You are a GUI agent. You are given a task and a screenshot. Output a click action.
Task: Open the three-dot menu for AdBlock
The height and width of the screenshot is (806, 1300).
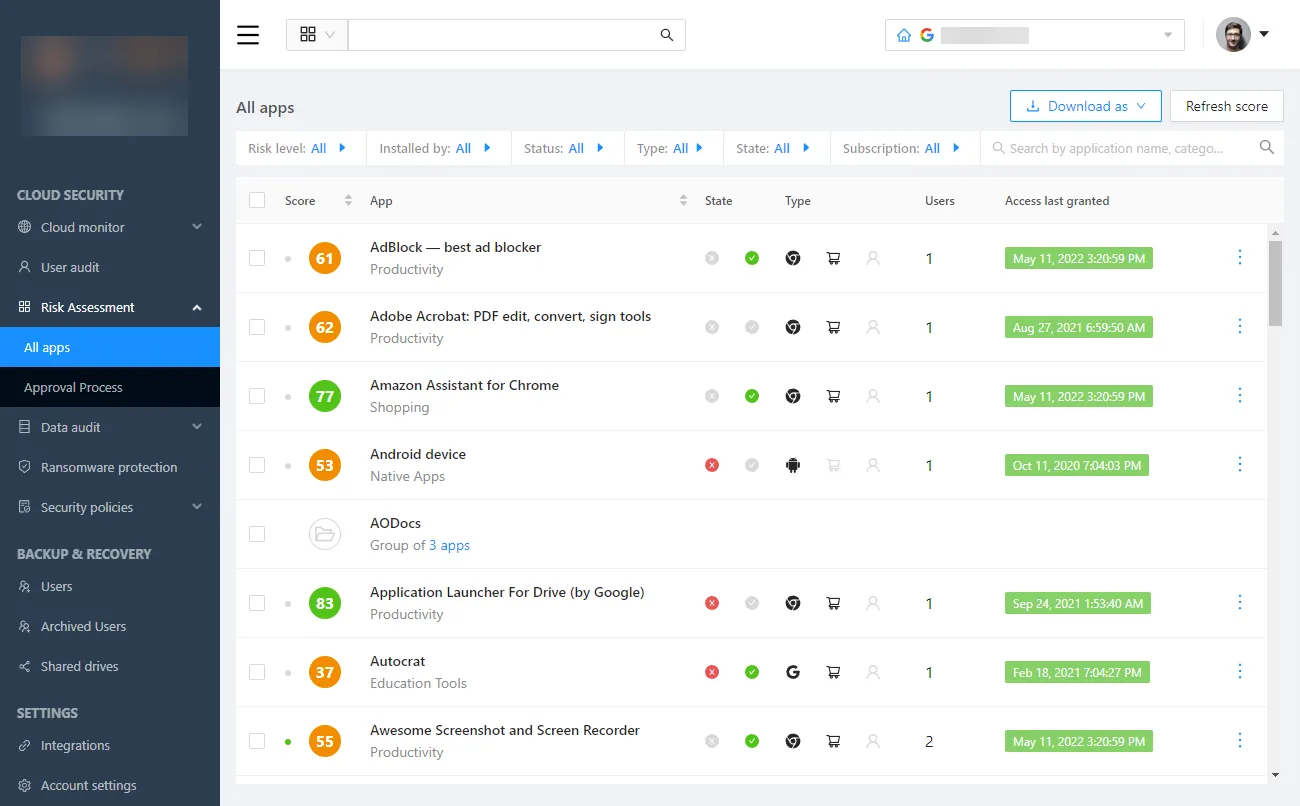(x=1240, y=257)
